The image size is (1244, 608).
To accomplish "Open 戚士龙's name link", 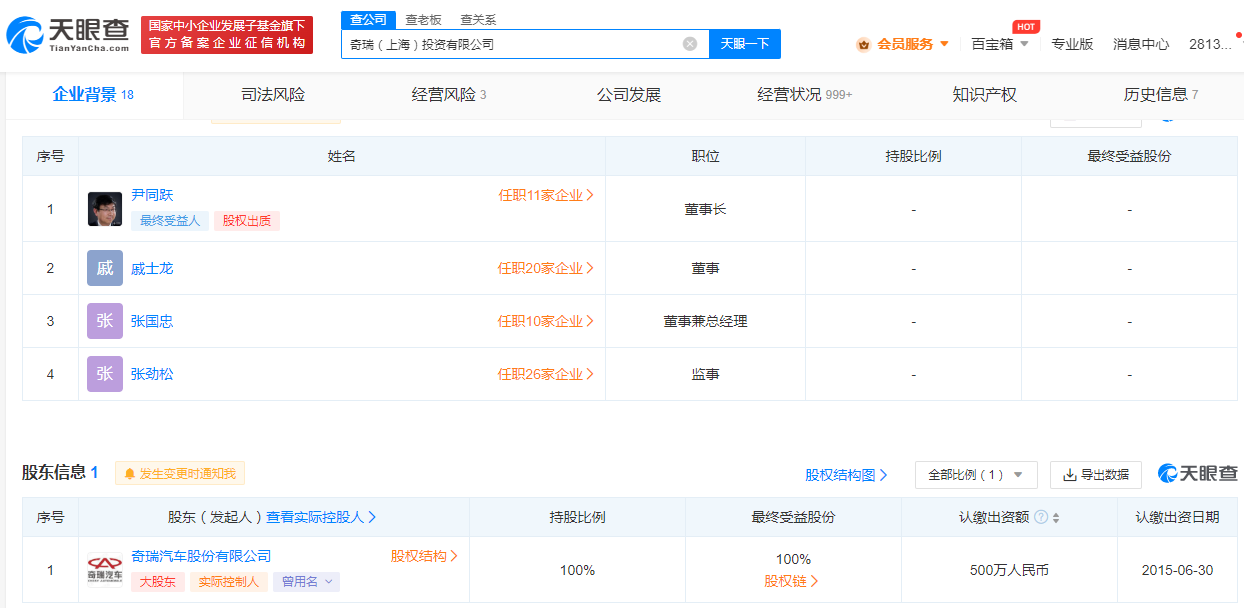I will pos(152,268).
